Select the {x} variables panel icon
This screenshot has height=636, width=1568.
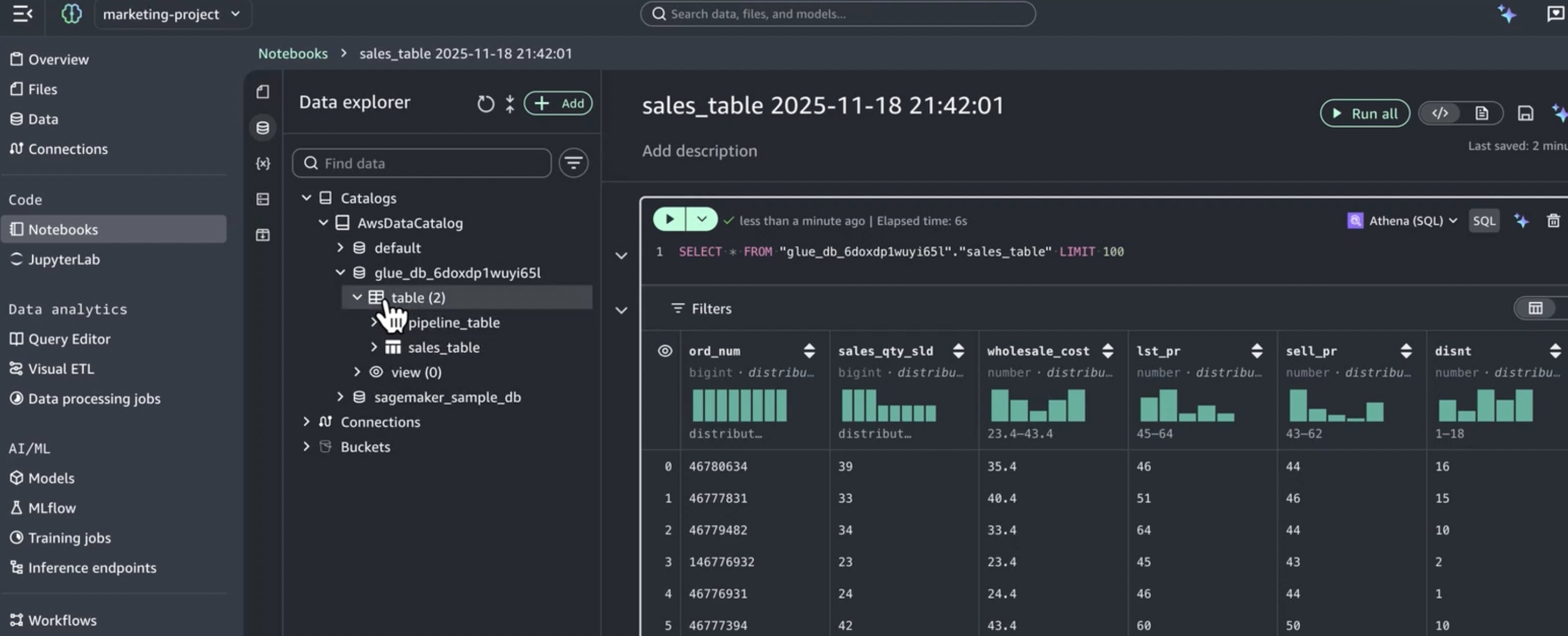[262, 163]
